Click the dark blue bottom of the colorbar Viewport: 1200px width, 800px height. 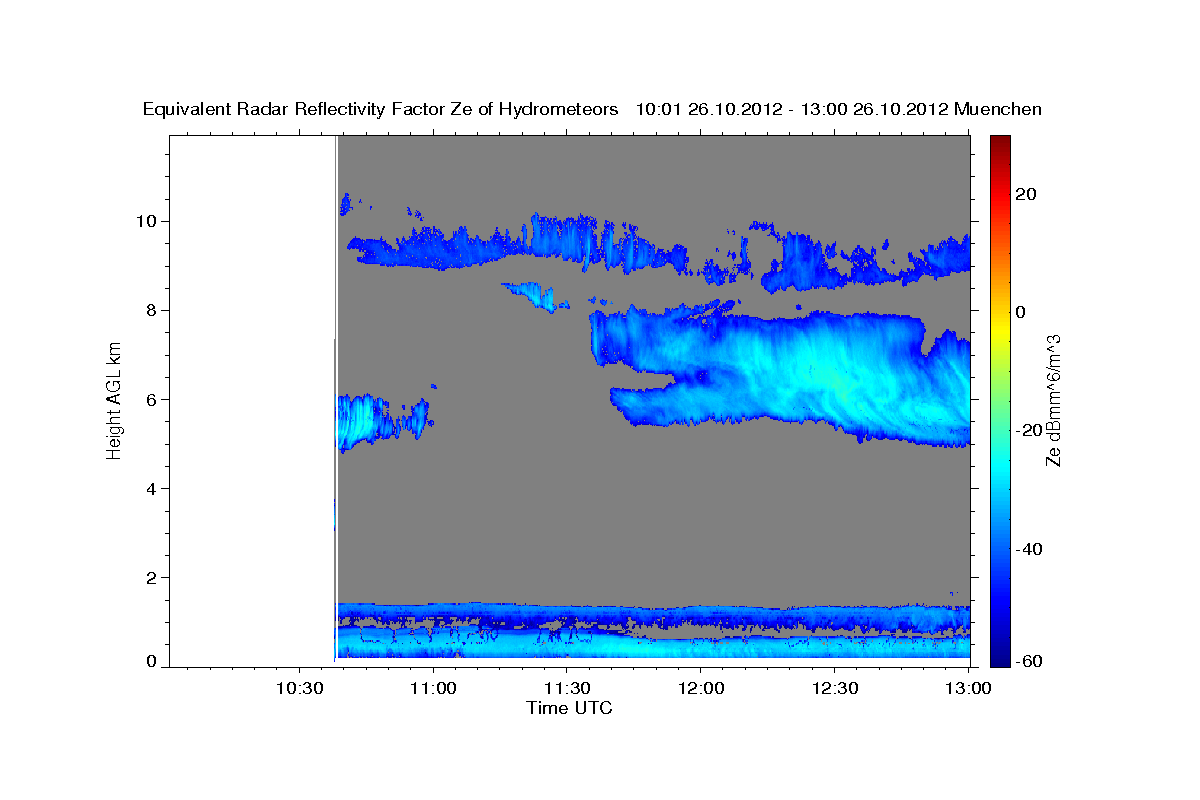(999, 655)
